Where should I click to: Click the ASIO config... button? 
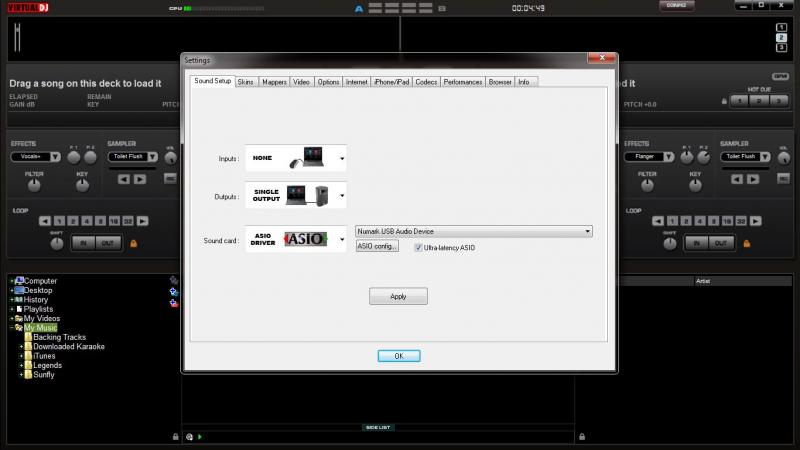pyautogui.click(x=376, y=246)
